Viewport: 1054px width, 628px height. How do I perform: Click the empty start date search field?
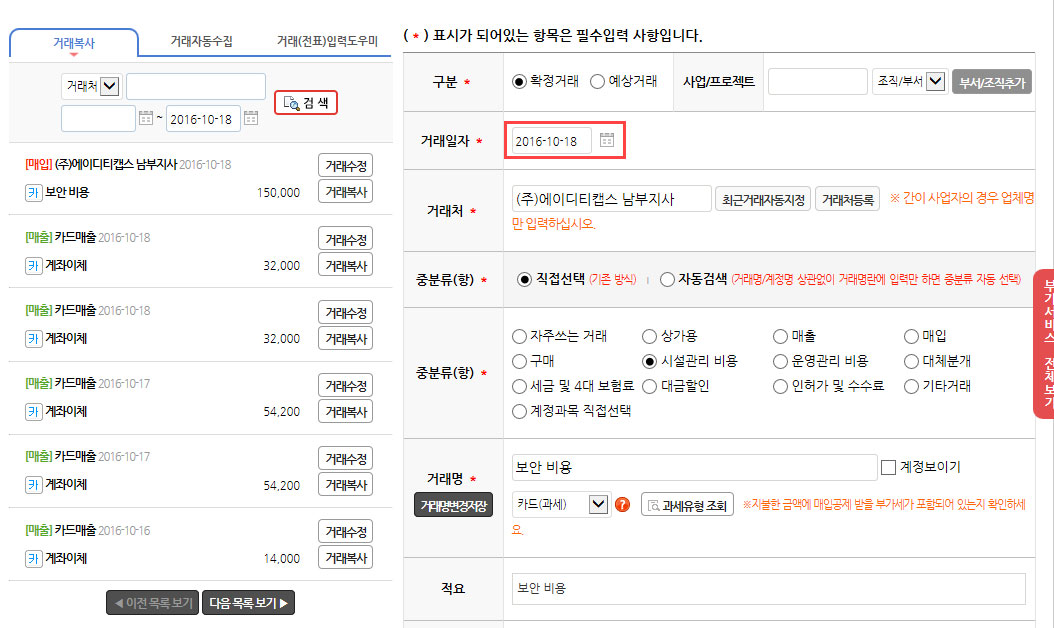pos(98,118)
